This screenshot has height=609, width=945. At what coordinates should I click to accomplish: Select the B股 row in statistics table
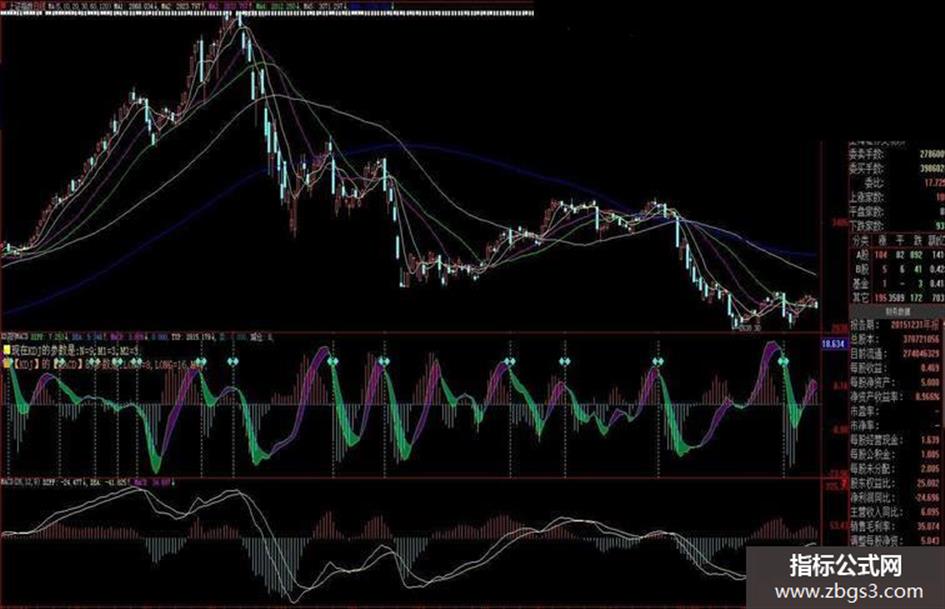(x=897, y=269)
